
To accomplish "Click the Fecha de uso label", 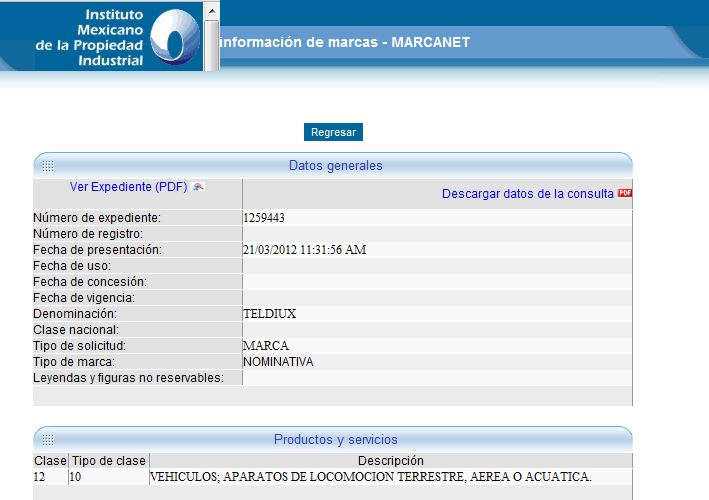I will tap(72, 266).
